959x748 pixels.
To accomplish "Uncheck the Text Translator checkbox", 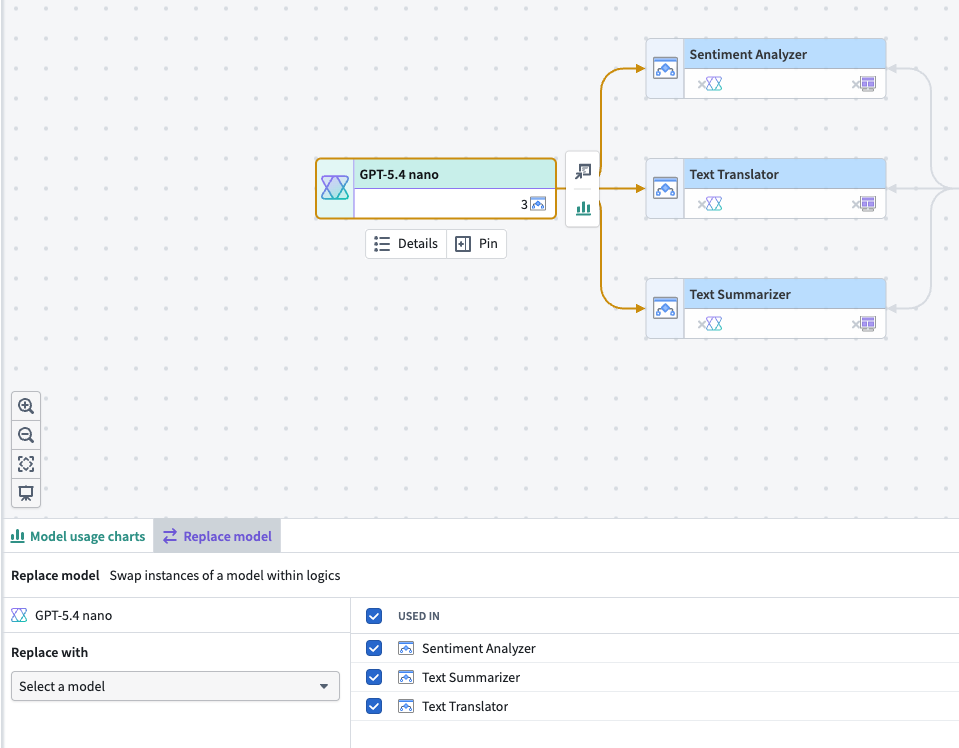I will click(x=374, y=706).
